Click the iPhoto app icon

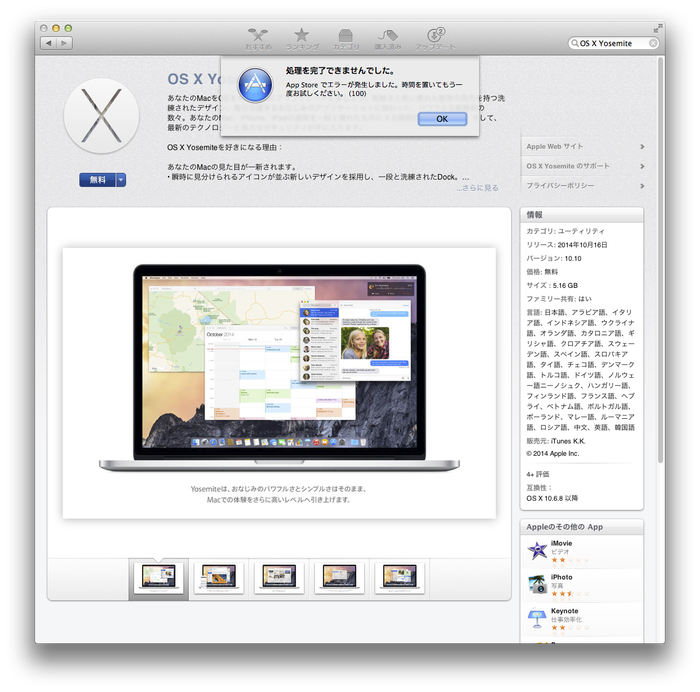[537, 584]
